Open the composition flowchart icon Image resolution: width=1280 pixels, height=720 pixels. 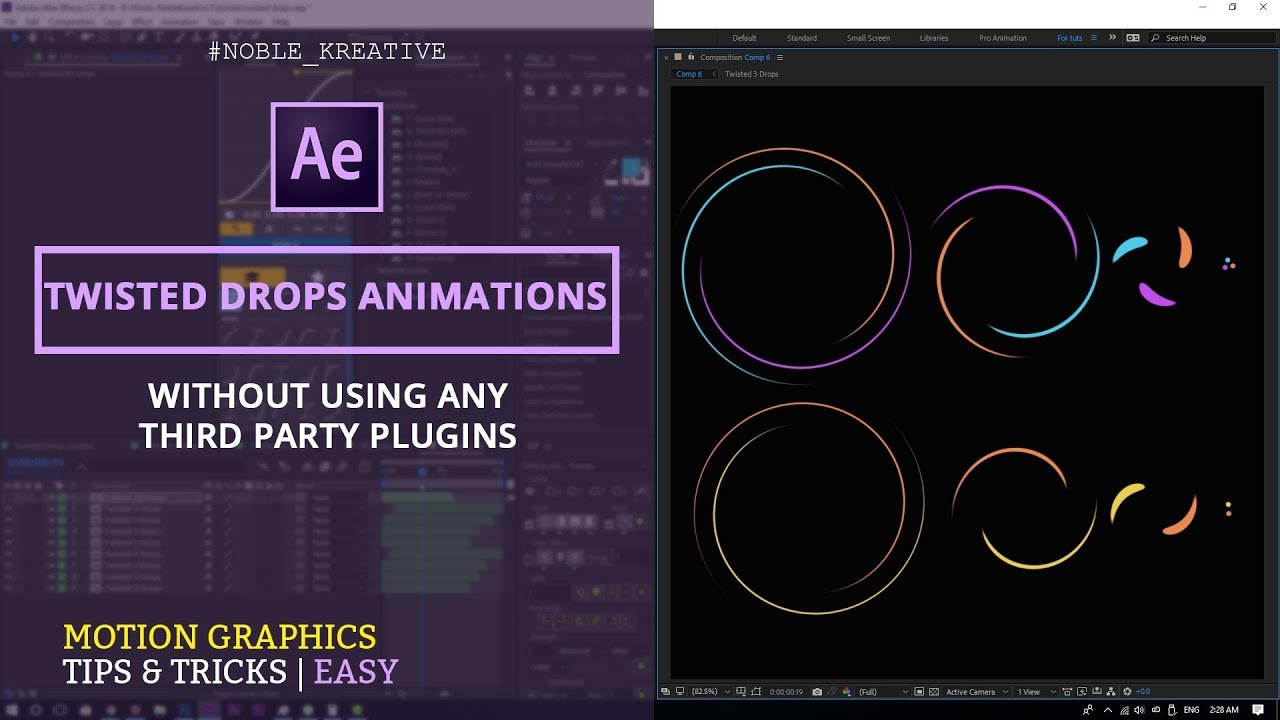(x=1111, y=692)
